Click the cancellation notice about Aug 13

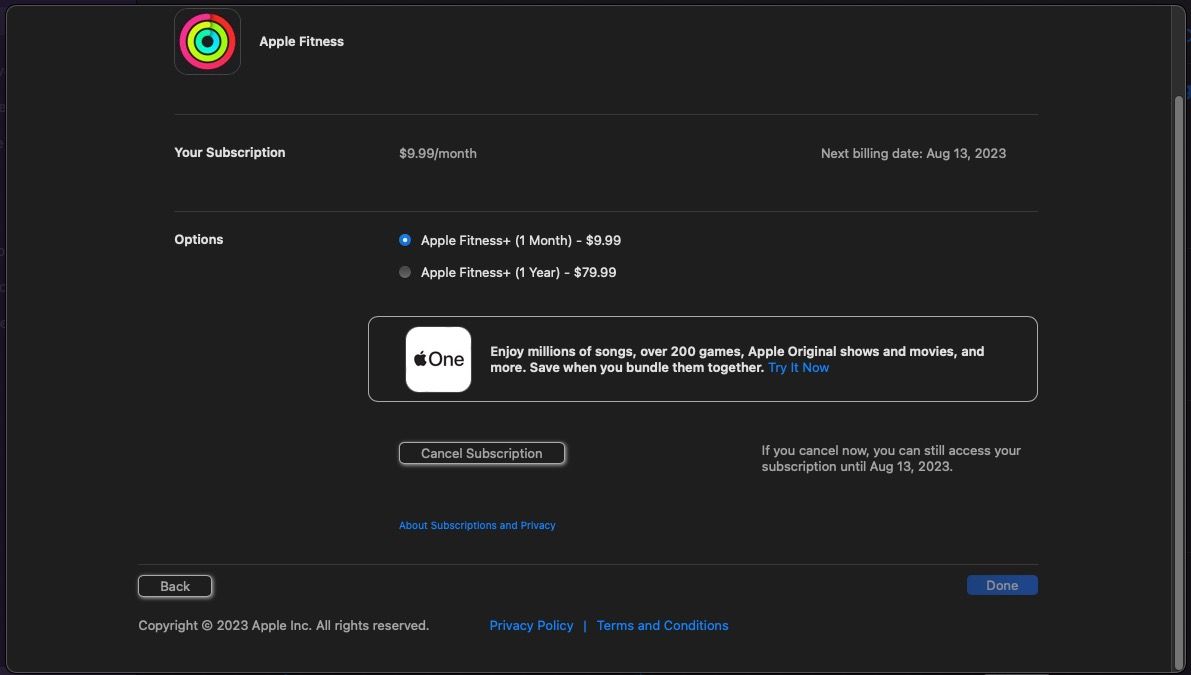(x=890, y=458)
